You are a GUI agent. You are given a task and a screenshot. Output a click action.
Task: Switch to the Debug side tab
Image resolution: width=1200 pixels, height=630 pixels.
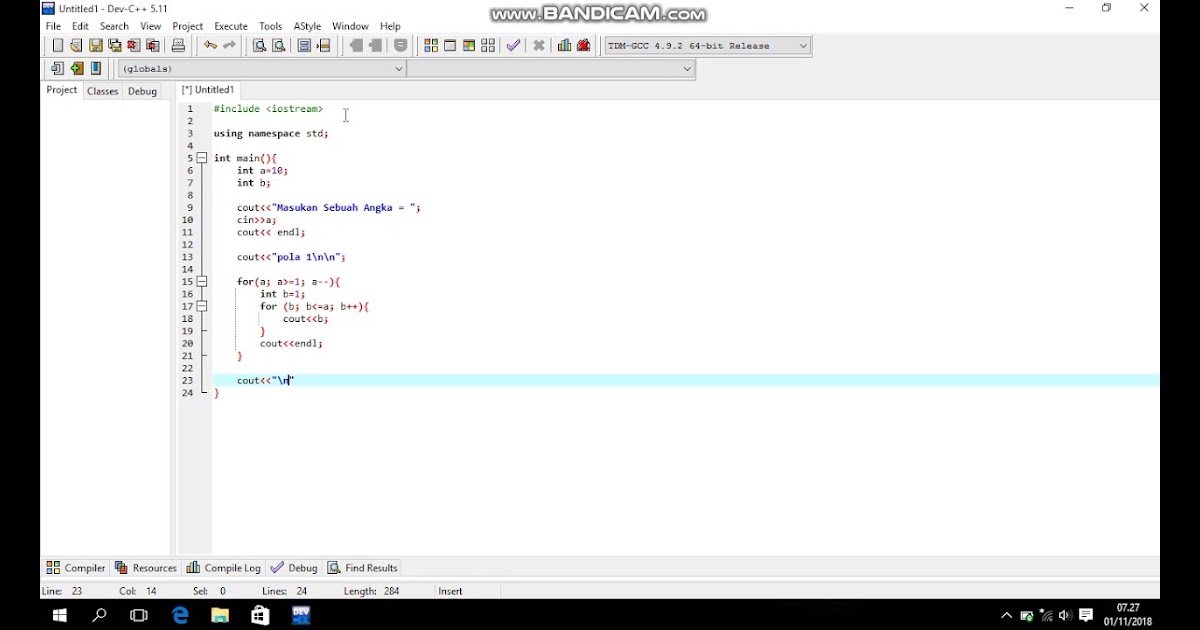pyautogui.click(x=142, y=91)
